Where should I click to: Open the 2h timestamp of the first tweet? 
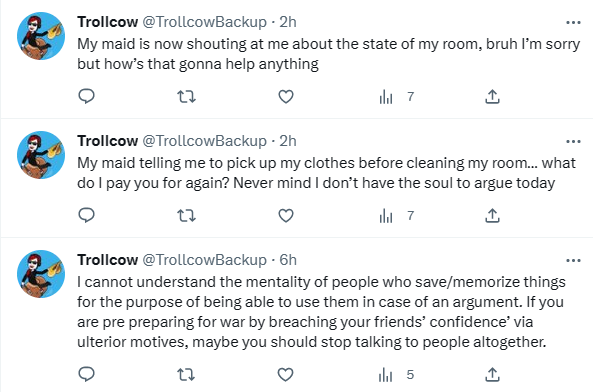click(x=288, y=22)
